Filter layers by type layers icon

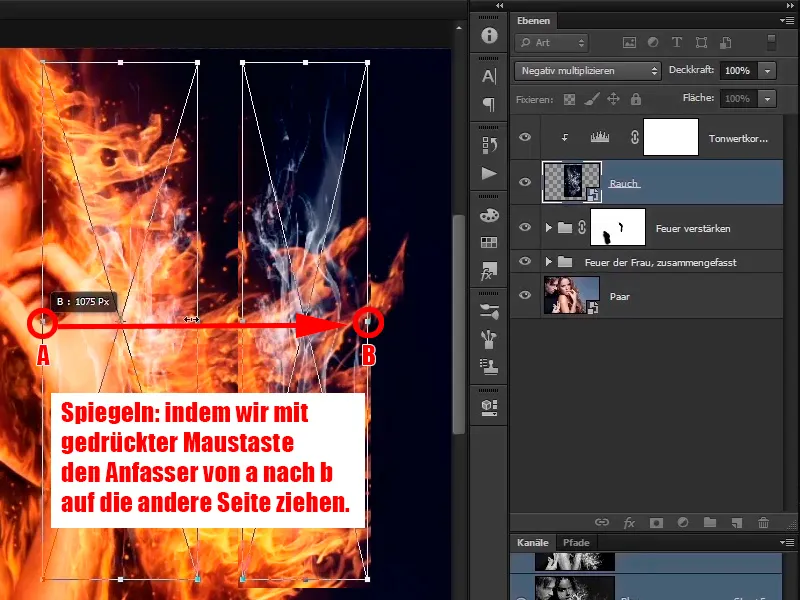tap(677, 42)
